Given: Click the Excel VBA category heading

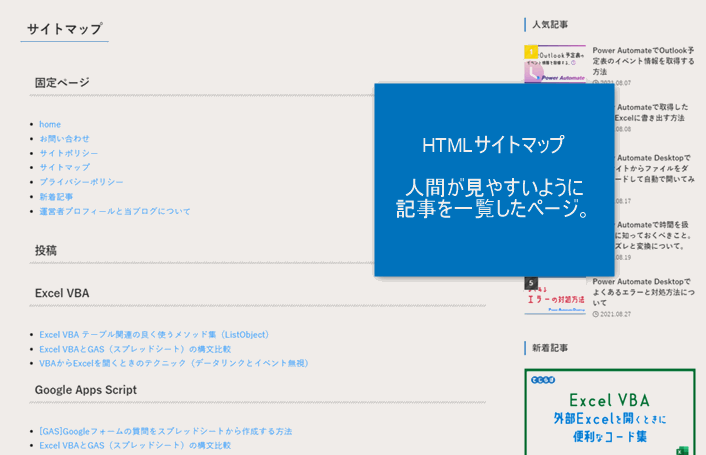Looking at the screenshot, I should click(62, 293).
